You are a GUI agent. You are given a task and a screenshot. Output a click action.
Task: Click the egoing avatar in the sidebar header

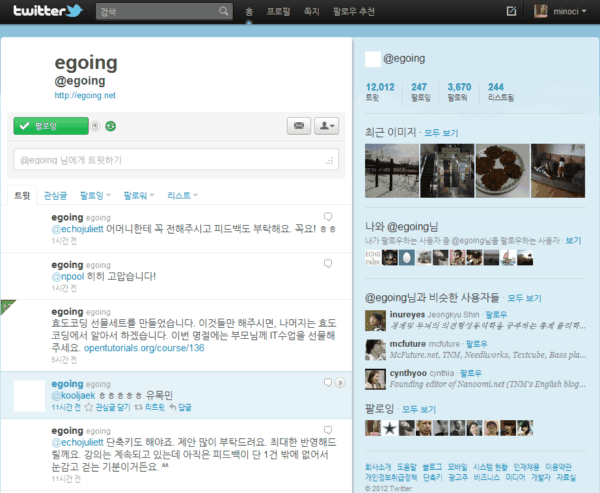tap(373, 59)
